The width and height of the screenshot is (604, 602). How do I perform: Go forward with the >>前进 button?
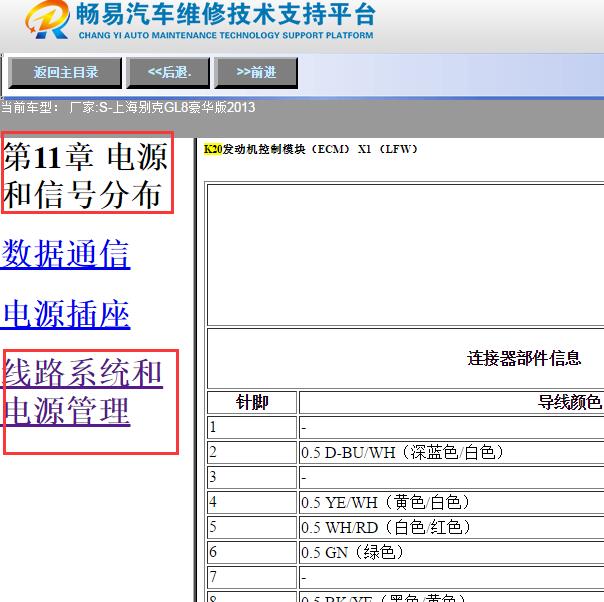tap(256, 73)
